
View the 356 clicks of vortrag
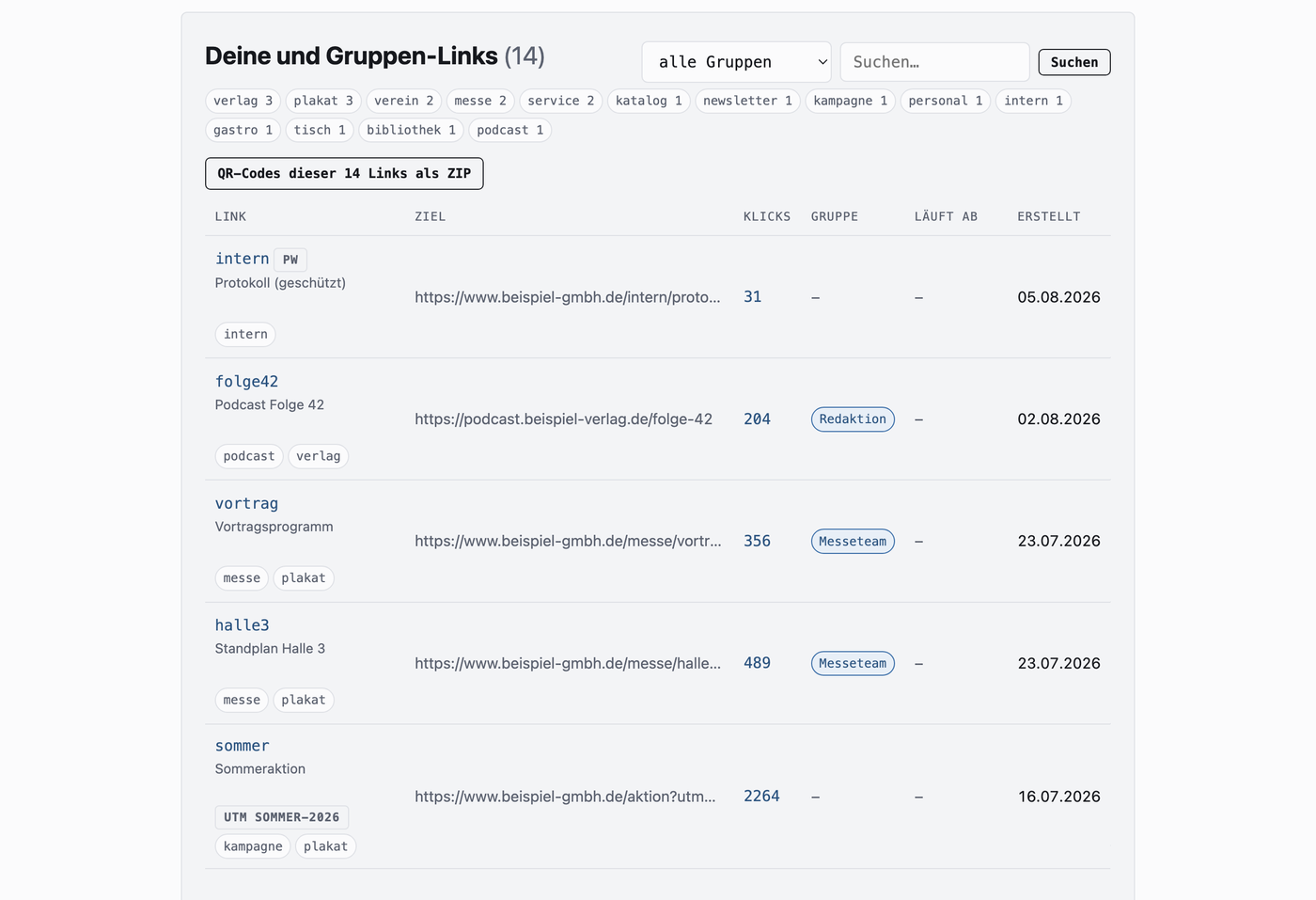click(757, 541)
